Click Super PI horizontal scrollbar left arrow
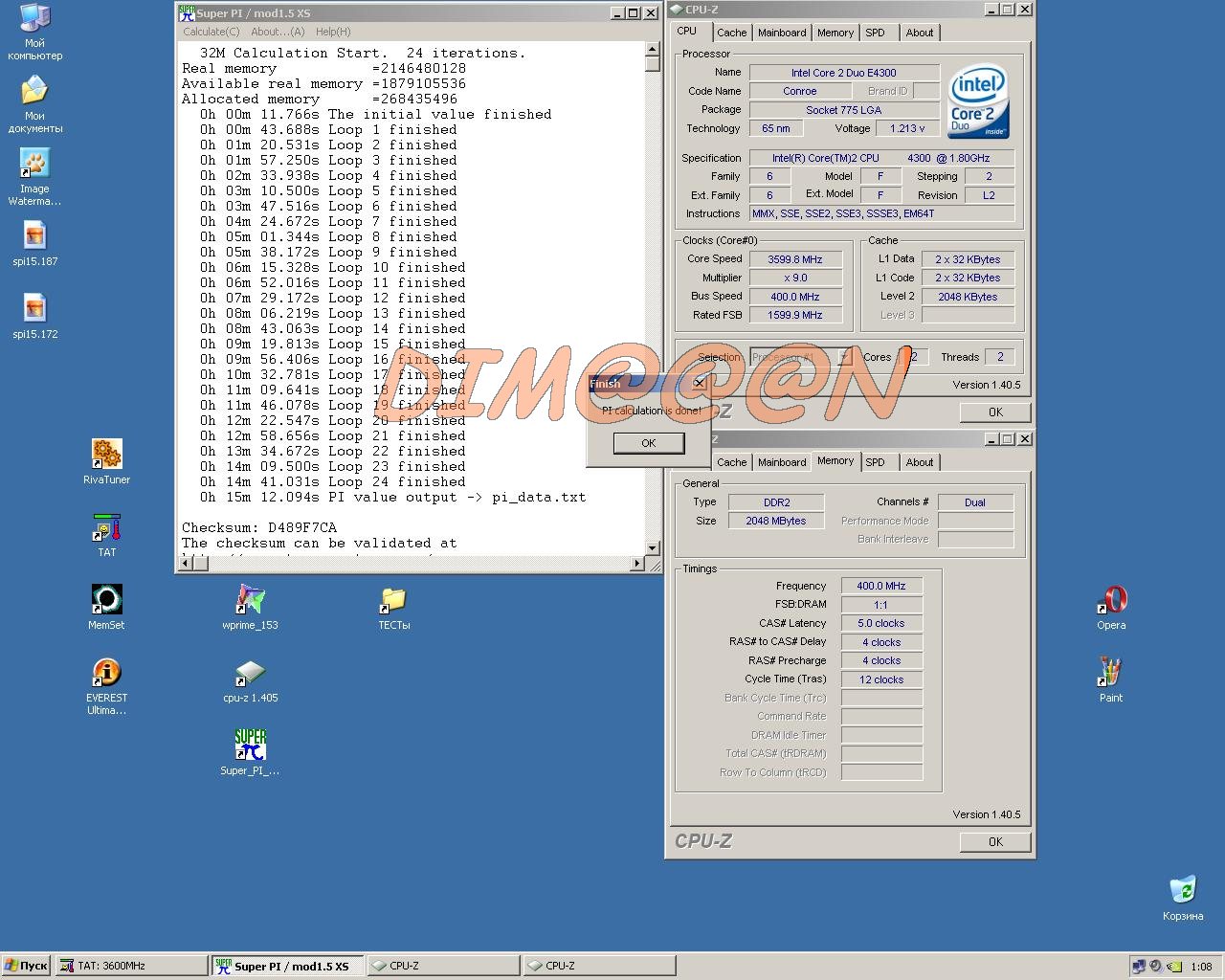Viewport: 1225px width, 980px height. pos(187,564)
